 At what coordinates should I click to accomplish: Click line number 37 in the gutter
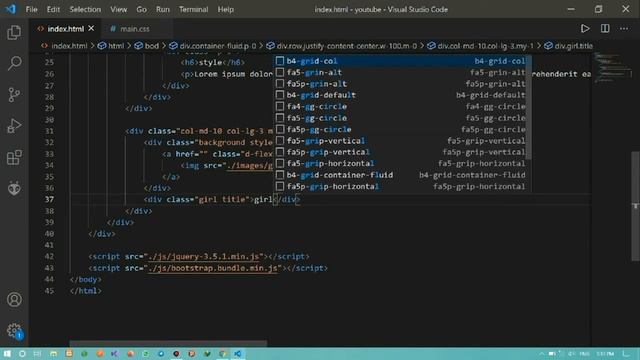[49, 200]
